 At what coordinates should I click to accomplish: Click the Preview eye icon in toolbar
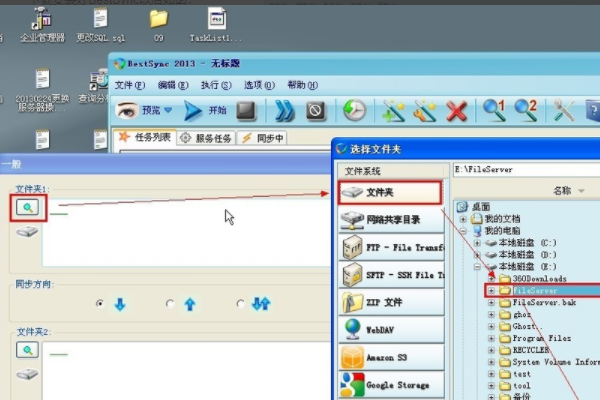click(127, 111)
